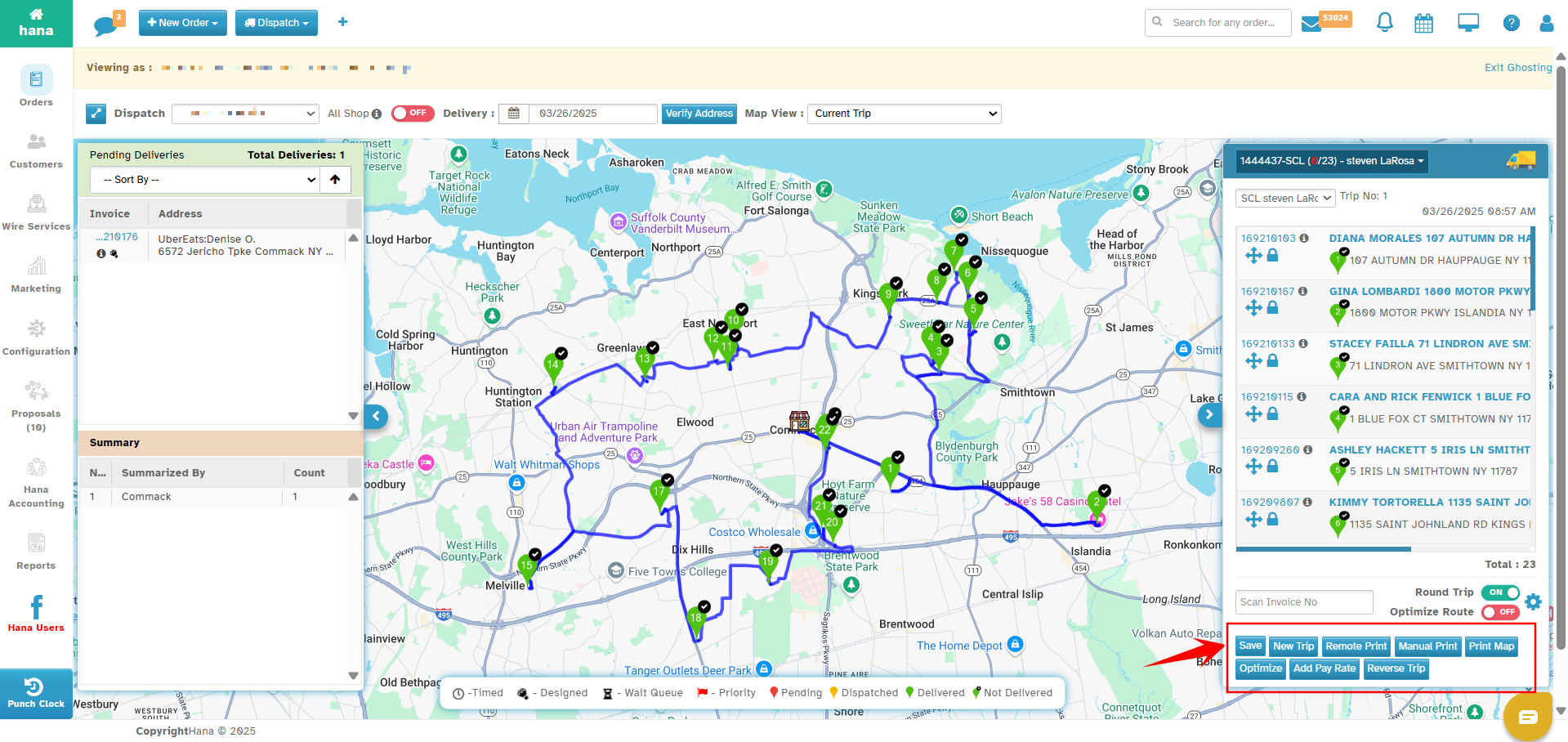
Task: Open the help question mark icon
Action: click(x=1511, y=23)
